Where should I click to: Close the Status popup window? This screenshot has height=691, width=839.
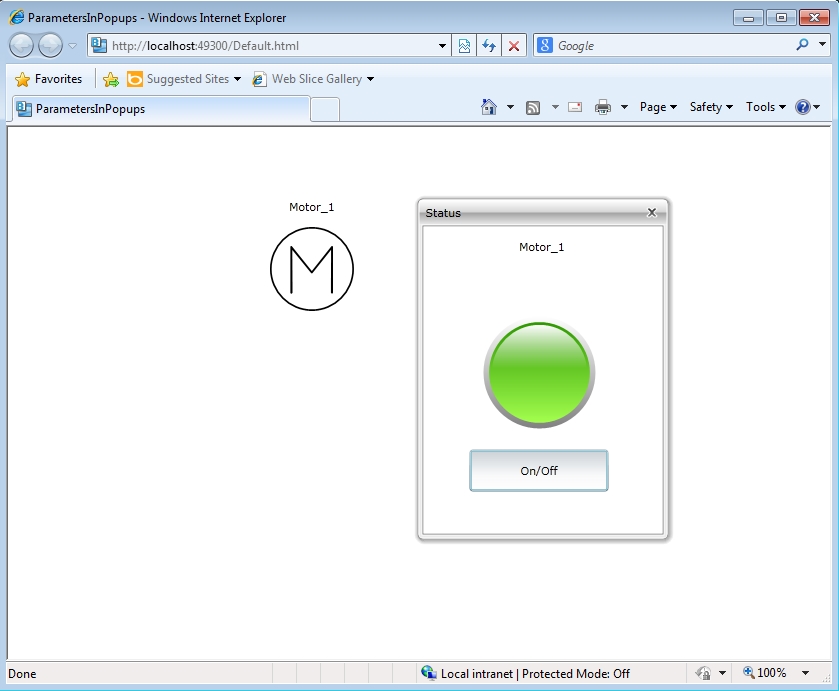click(652, 212)
